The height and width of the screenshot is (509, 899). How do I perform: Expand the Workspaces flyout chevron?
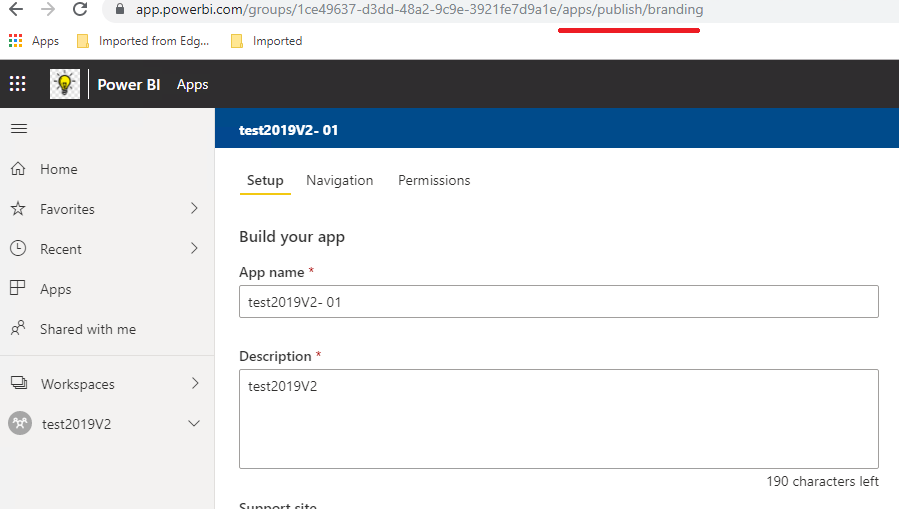click(x=195, y=383)
